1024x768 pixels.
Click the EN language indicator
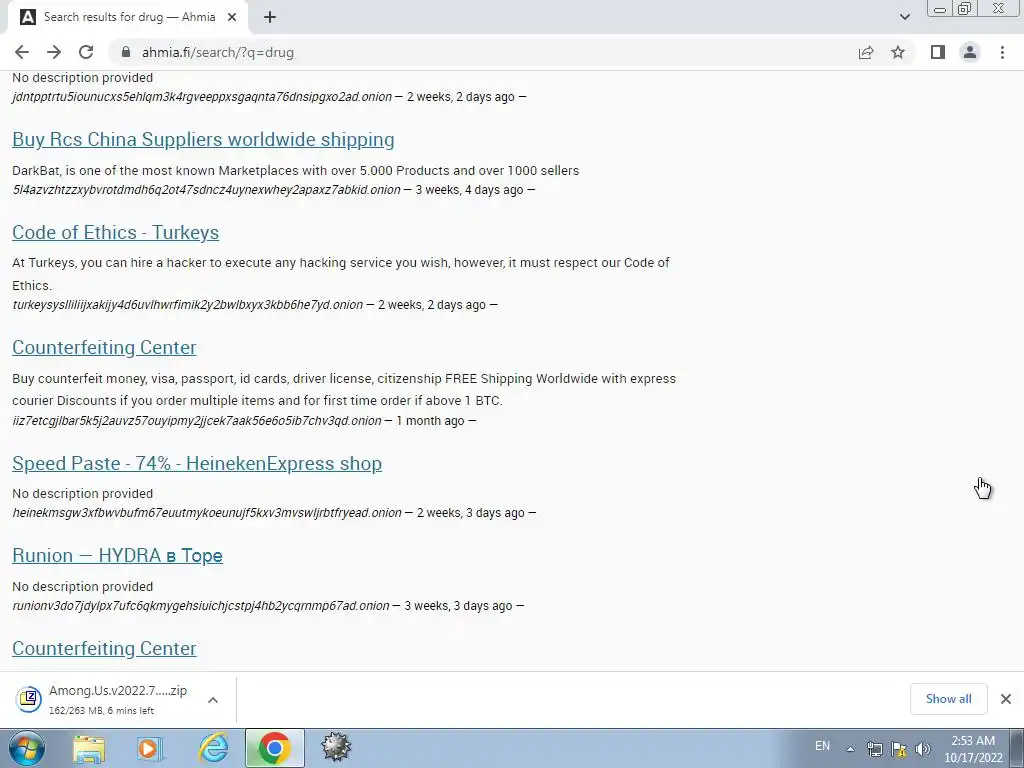pyautogui.click(x=822, y=746)
